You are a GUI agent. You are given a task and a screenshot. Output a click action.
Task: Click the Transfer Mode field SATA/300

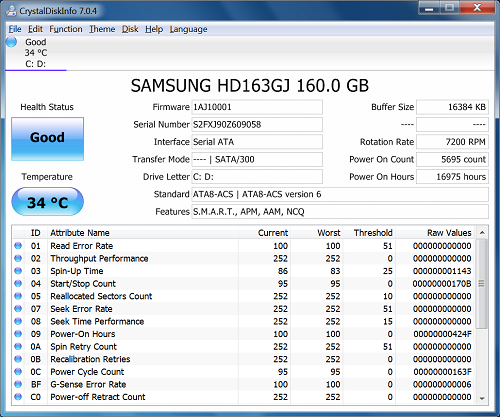257,159
